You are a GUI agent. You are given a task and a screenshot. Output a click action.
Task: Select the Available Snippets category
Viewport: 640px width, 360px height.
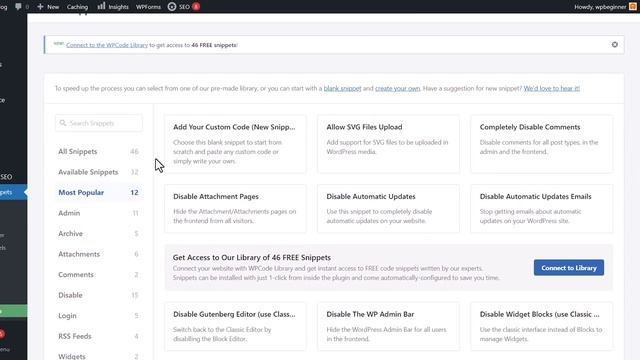(98, 172)
